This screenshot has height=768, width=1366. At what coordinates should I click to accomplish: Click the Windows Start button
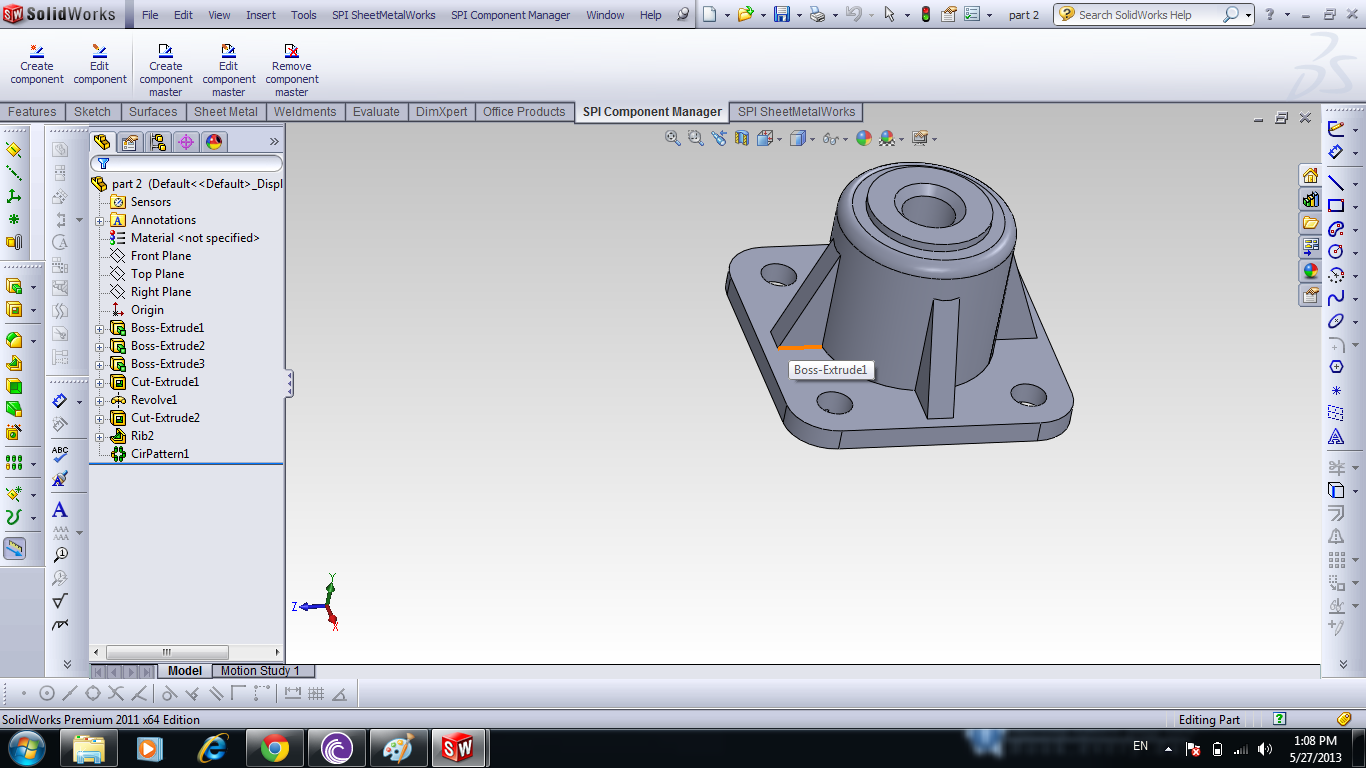[26, 747]
